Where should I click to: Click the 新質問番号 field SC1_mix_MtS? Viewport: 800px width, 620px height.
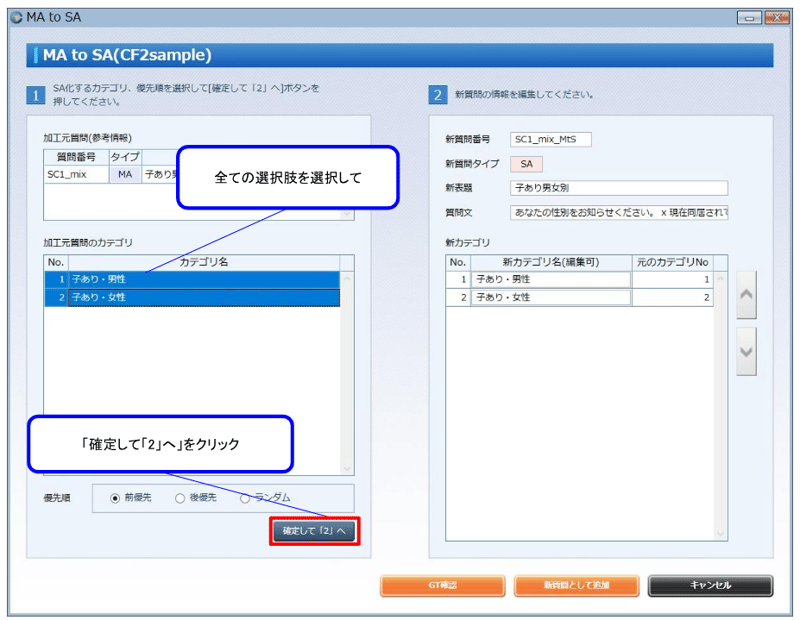tap(550, 139)
